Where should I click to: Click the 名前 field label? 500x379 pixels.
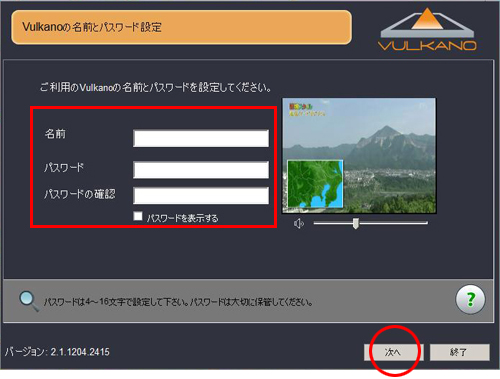pos(55,134)
